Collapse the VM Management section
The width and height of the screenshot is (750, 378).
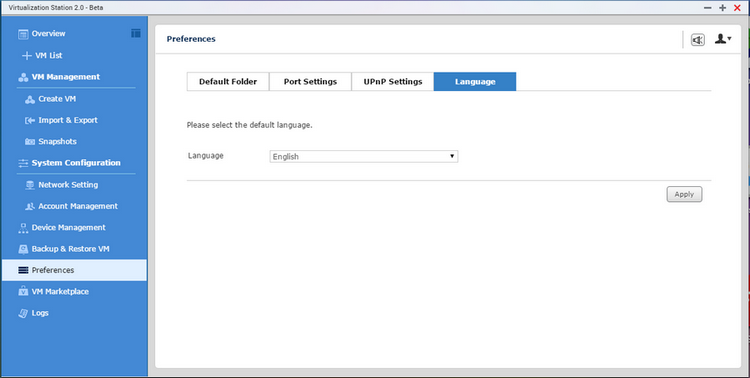click(66, 77)
